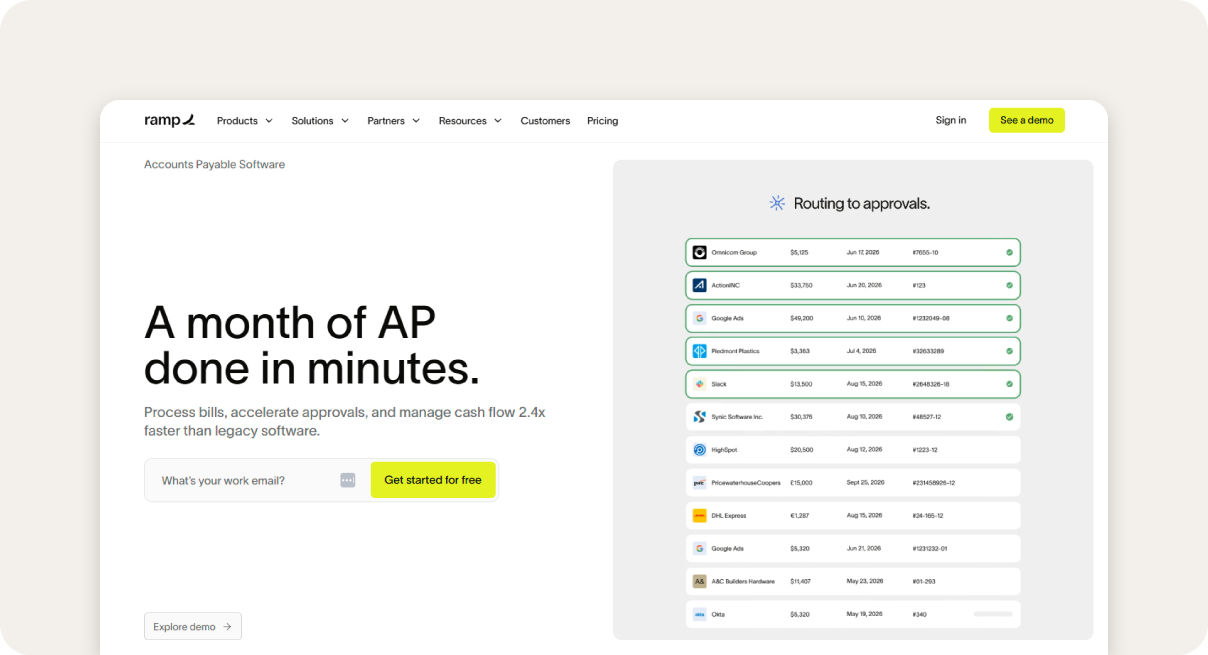Click invoice number #1231232-01
The width and height of the screenshot is (1208, 655).
coord(930,549)
